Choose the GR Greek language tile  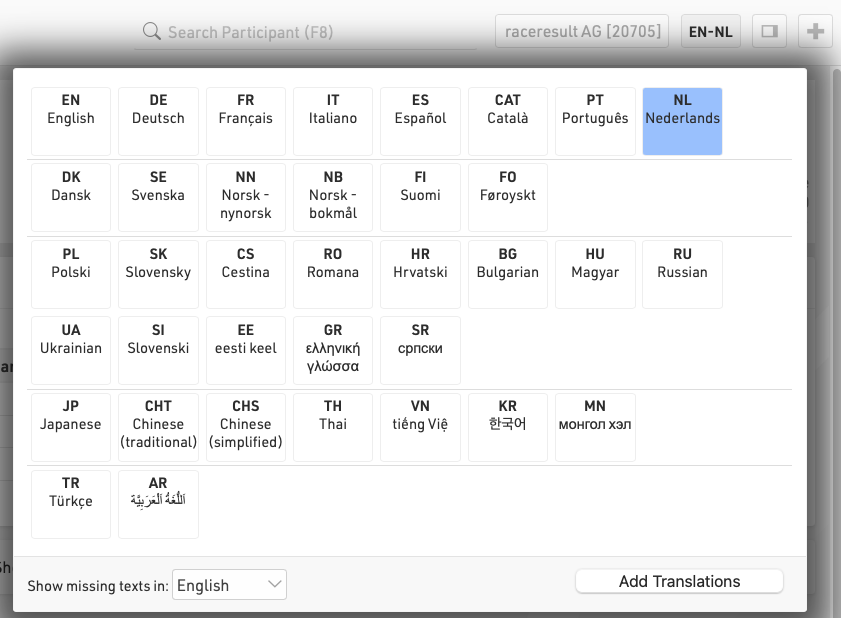tap(333, 350)
